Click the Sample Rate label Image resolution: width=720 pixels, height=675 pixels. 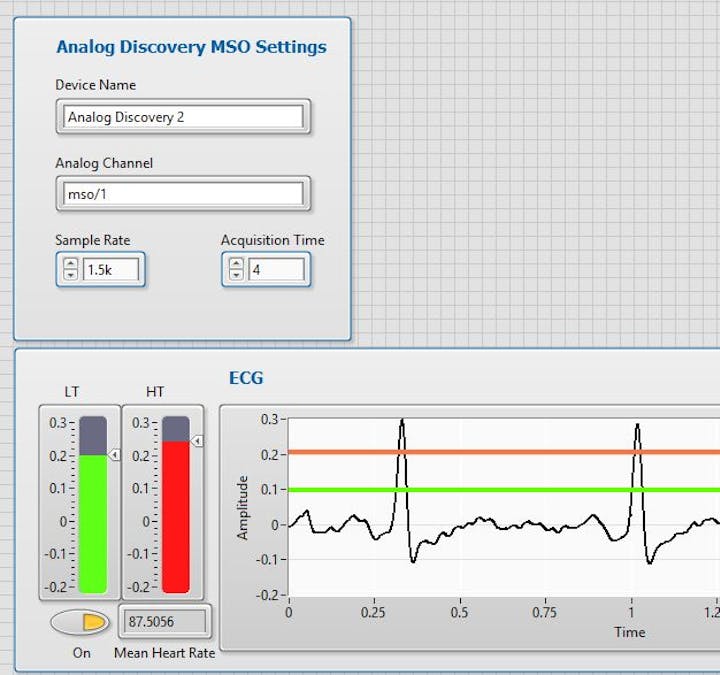coord(93,240)
